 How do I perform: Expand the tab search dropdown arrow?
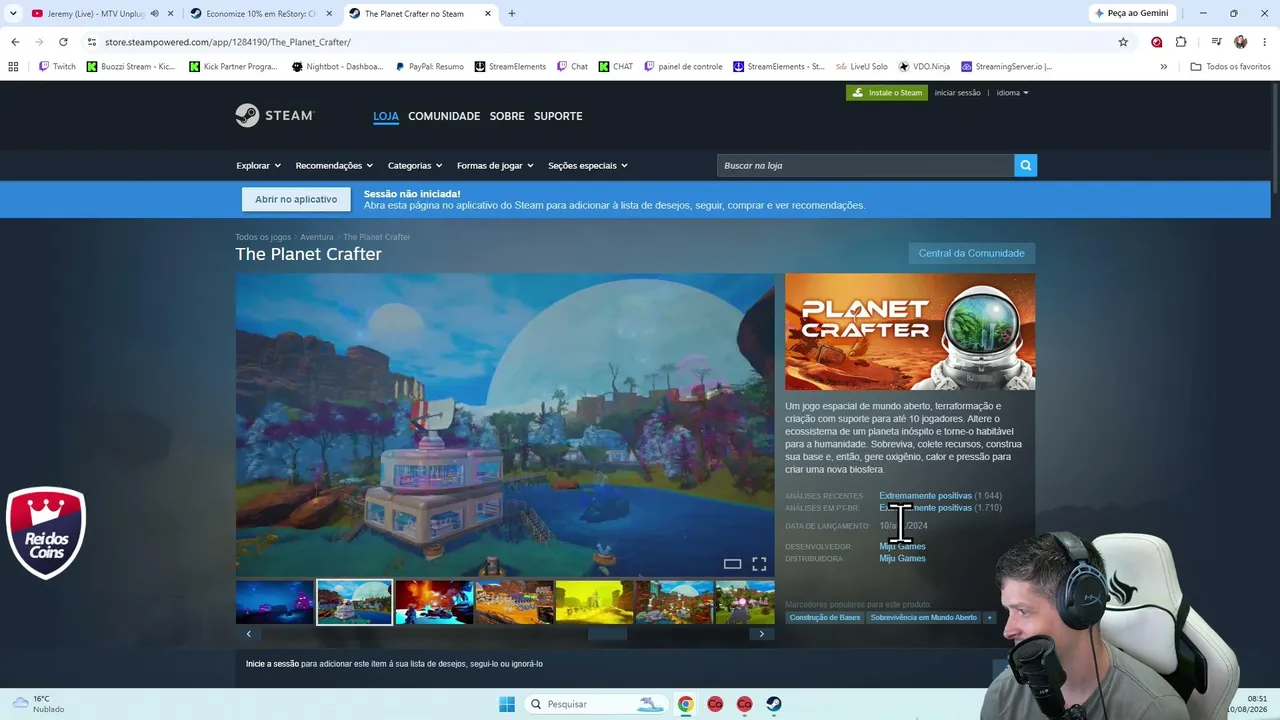tap(13, 14)
